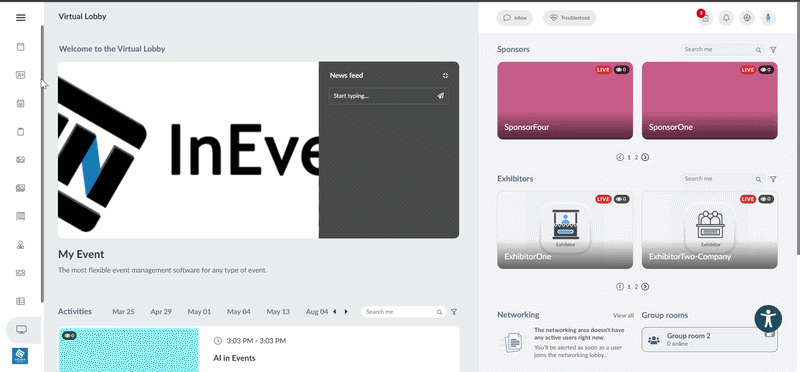Open the AI in Events activity
This screenshot has width=800, height=372.
click(x=234, y=358)
